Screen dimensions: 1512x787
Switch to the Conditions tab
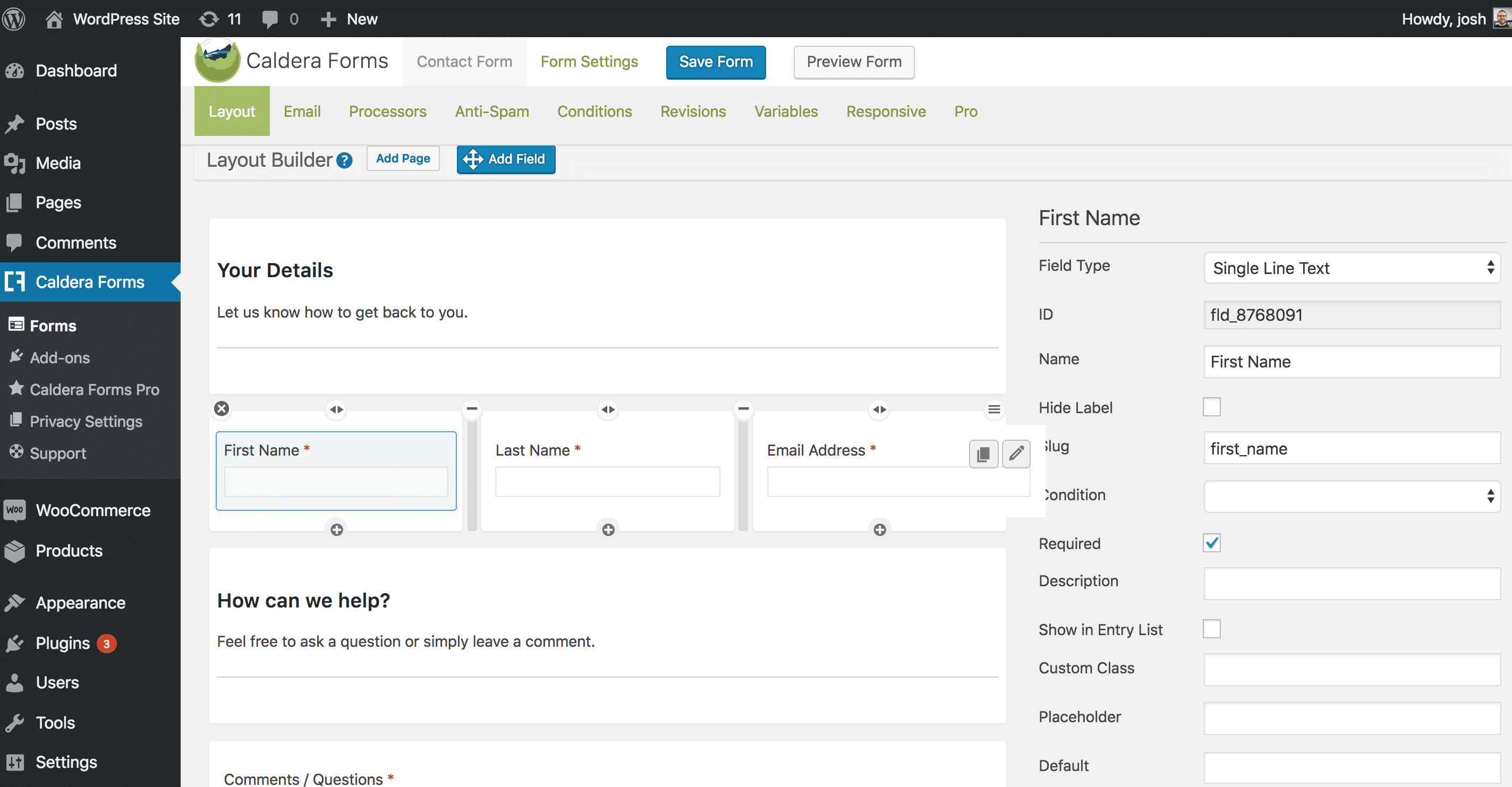coord(594,112)
